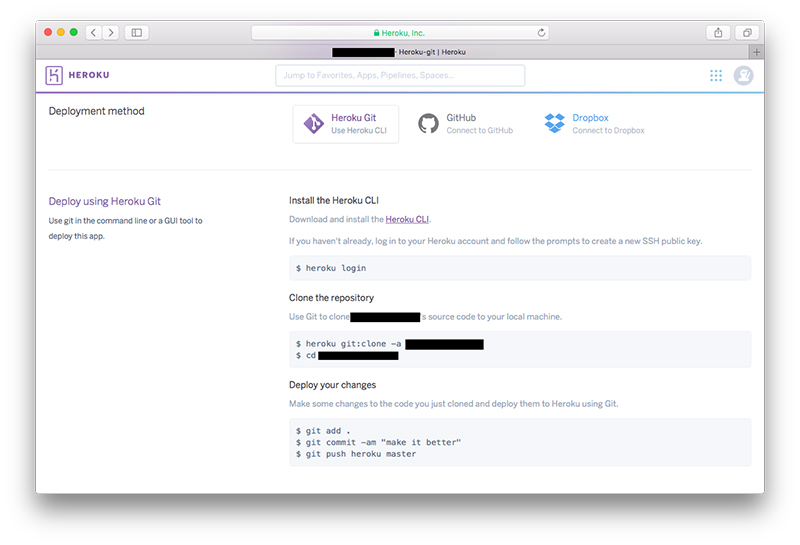800x545 pixels.
Task: Click the green lock in address bar
Action: tap(377, 33)
